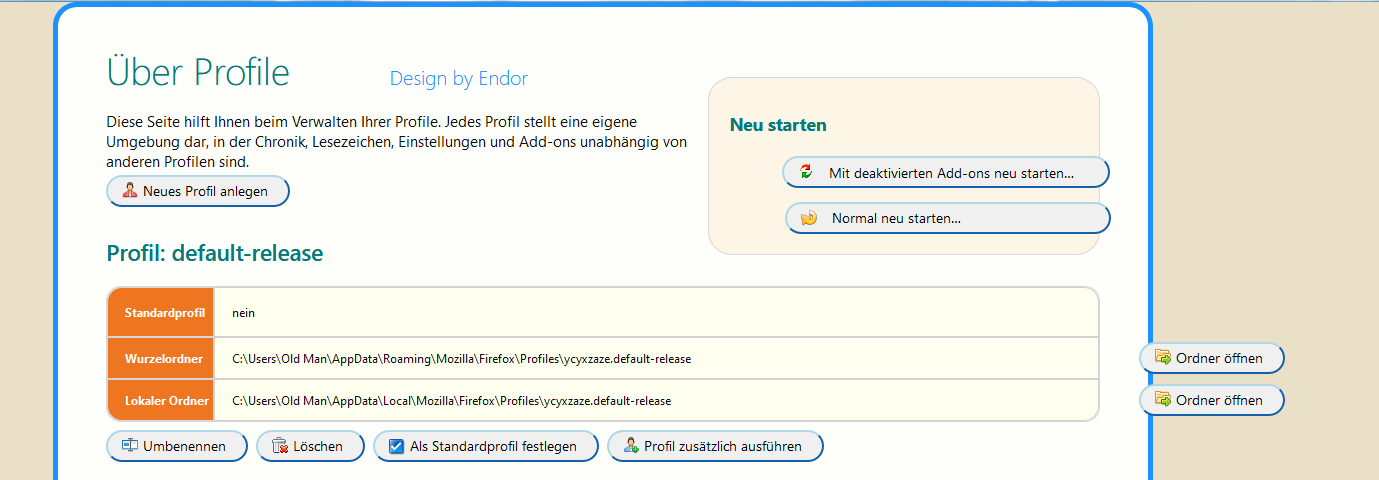Click the thumbs-up icon on Normal neu starten
1379x480 pixels.
coord(809,217)
